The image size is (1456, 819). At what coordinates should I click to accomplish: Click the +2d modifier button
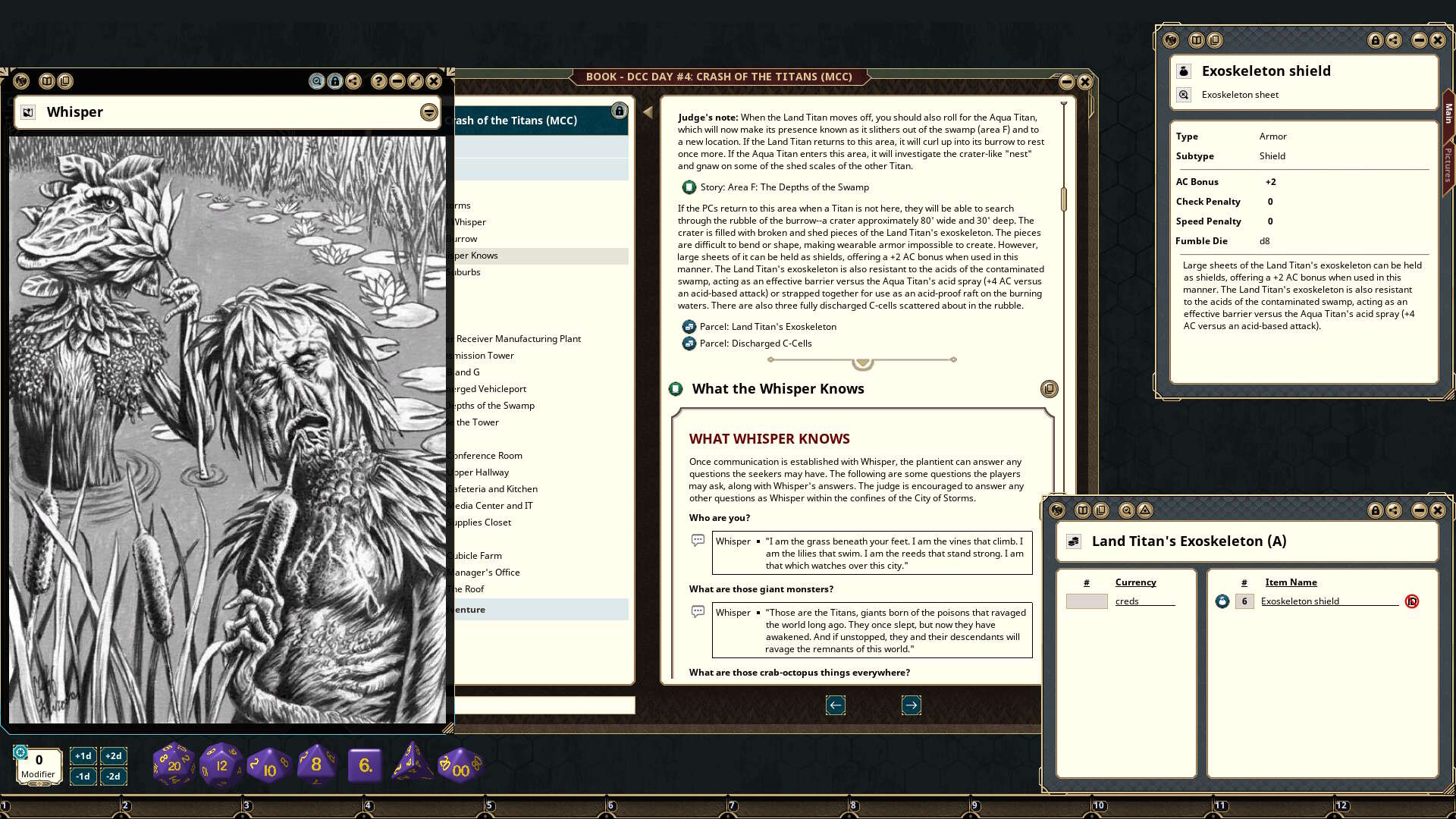pos(112,756)
